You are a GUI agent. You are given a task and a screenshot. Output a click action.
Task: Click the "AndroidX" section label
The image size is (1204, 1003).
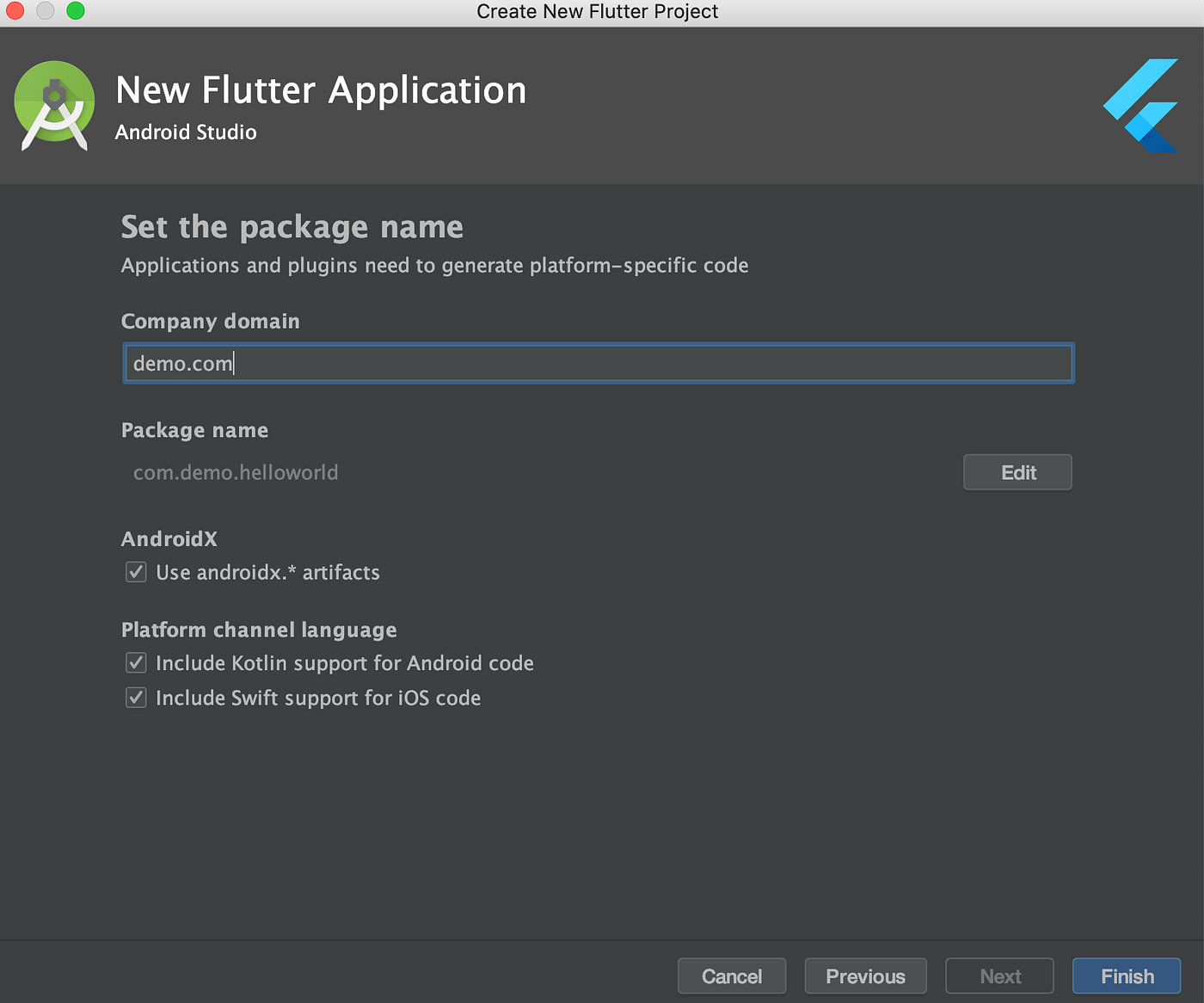[x=169, y=538]
